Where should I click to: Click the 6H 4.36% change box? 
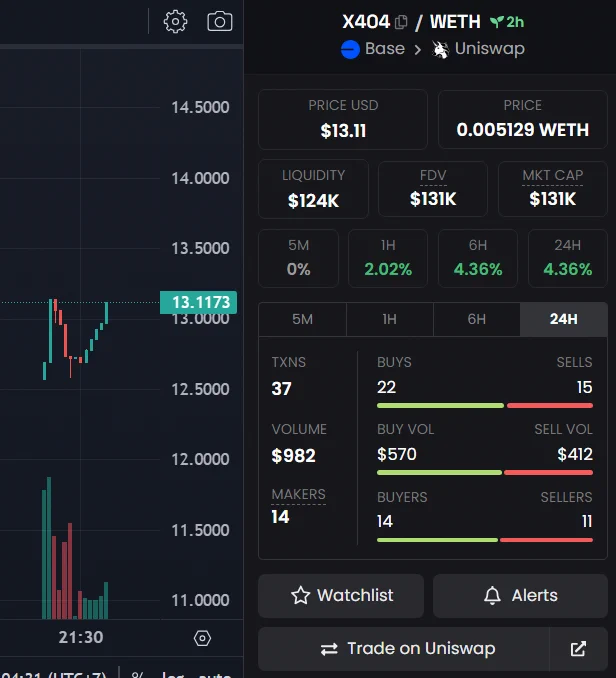tap(478, 258)
